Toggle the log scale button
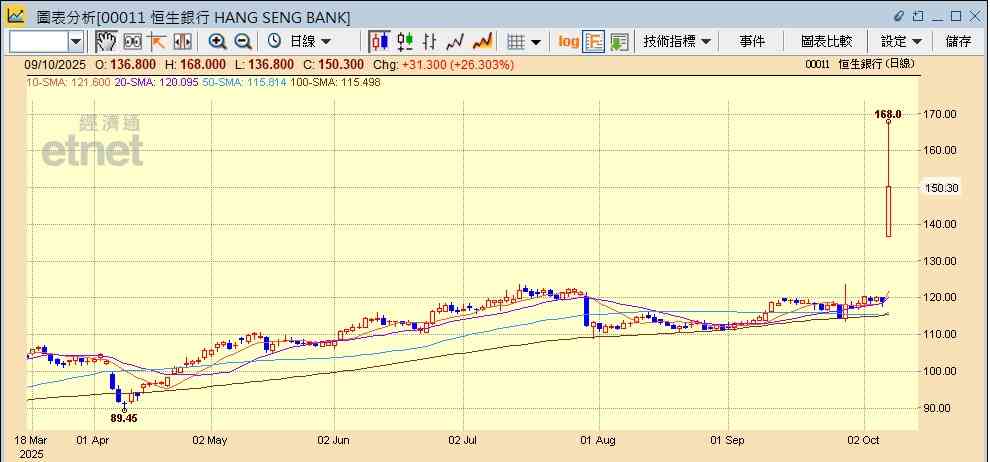Screen dimensions: 990x462 tap(568, 41)
